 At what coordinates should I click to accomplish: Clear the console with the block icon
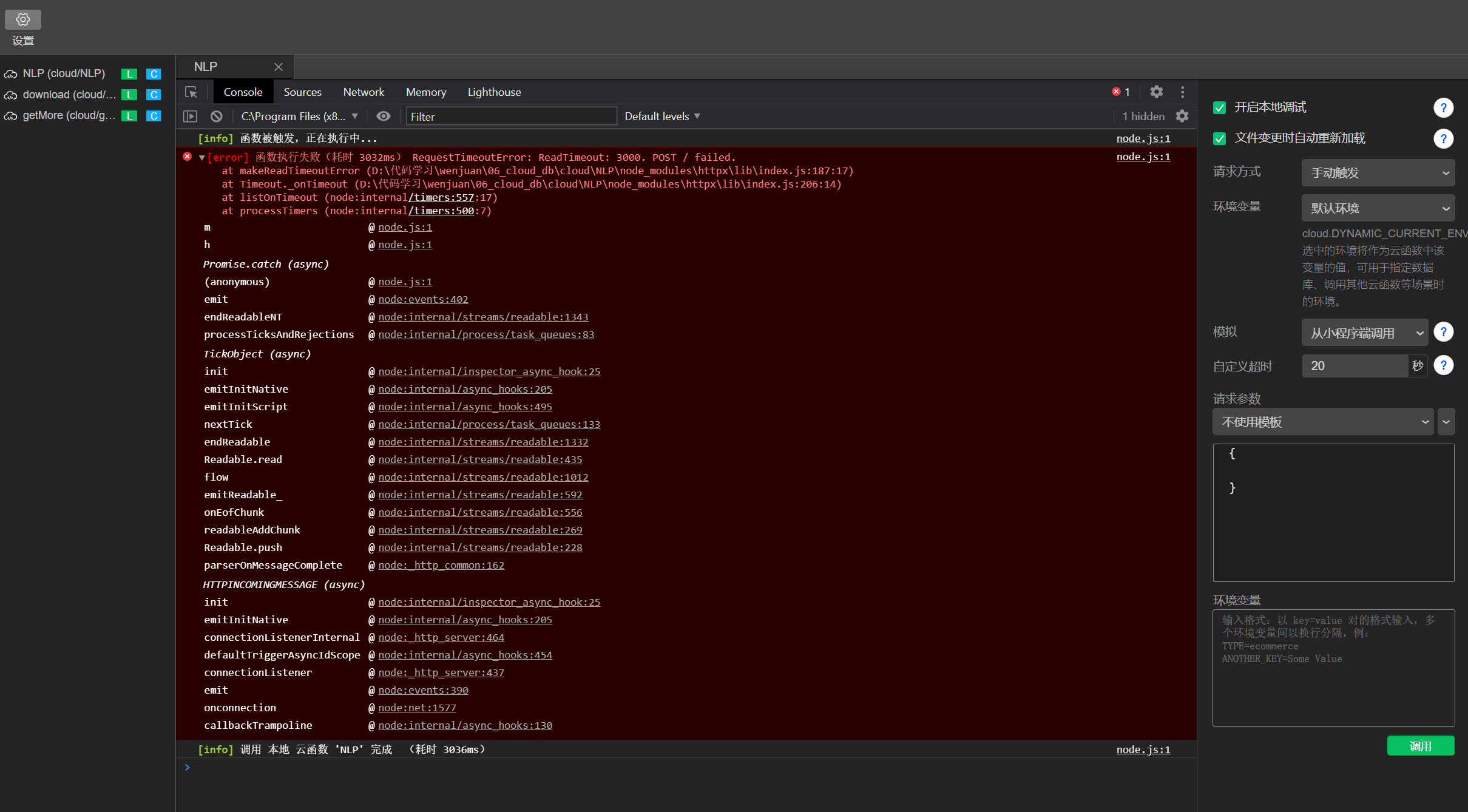tap(217, 117)
